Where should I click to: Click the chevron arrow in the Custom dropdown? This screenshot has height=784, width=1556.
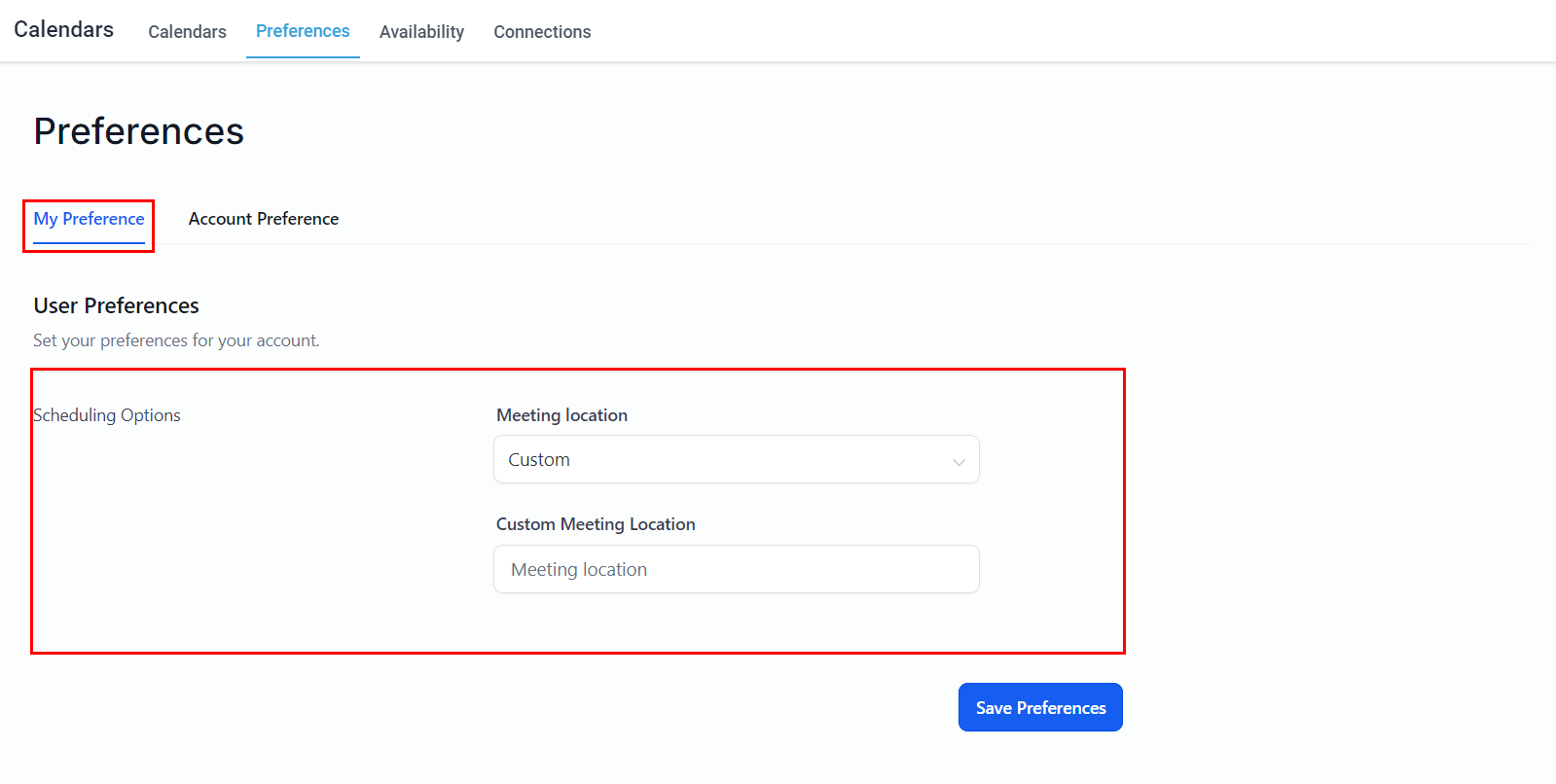point(959,461)
